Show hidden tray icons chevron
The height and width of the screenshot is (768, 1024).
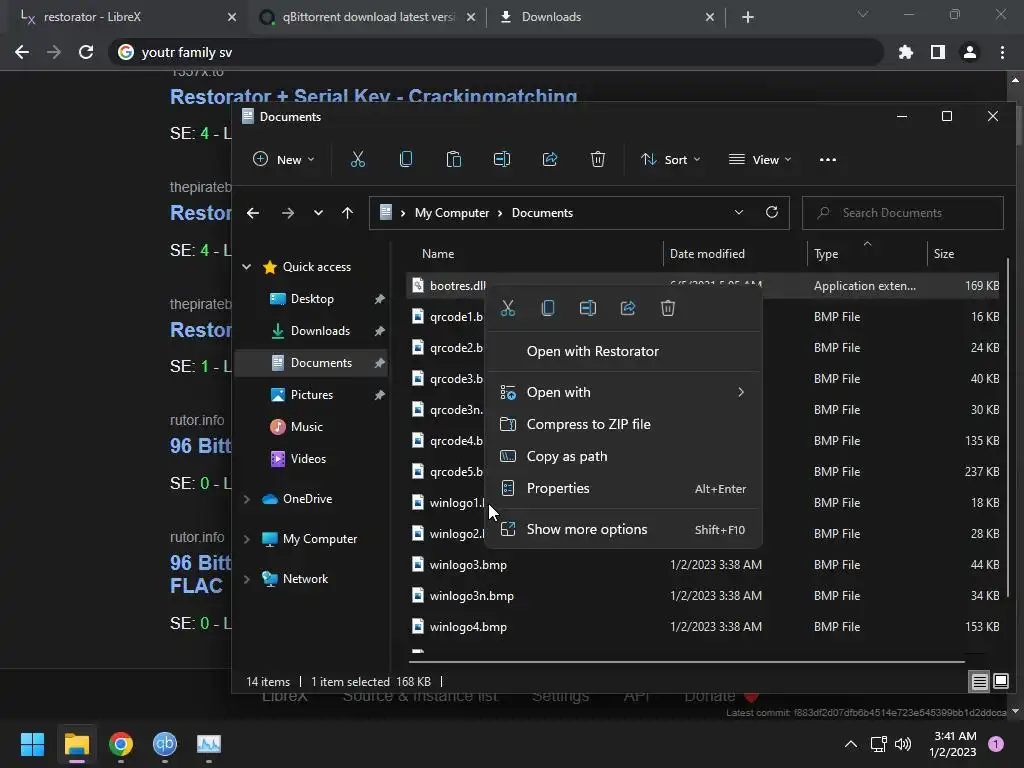pyautogui.click(x=850, y=744)
